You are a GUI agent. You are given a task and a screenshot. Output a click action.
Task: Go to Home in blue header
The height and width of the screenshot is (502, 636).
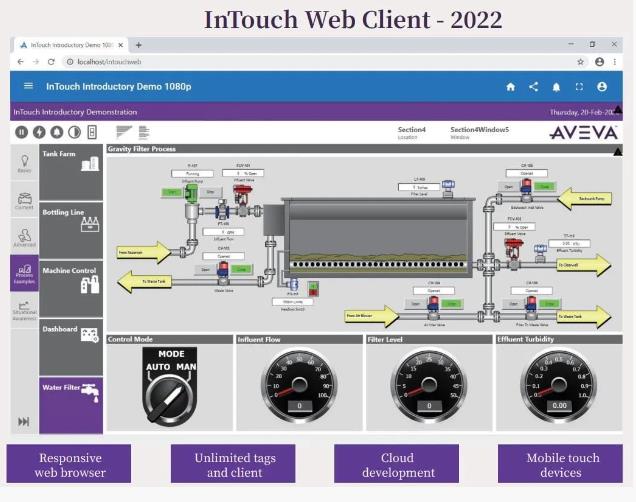tap(511, 87)
